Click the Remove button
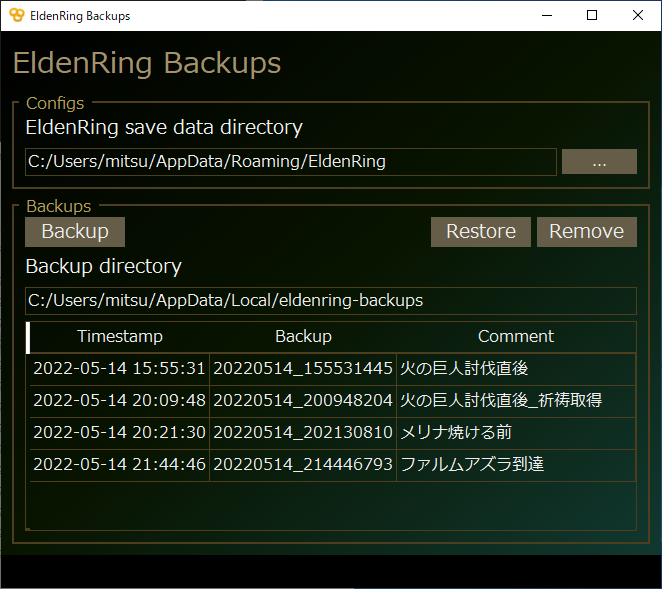Screen dimensions: 662x589 point(587,232)
